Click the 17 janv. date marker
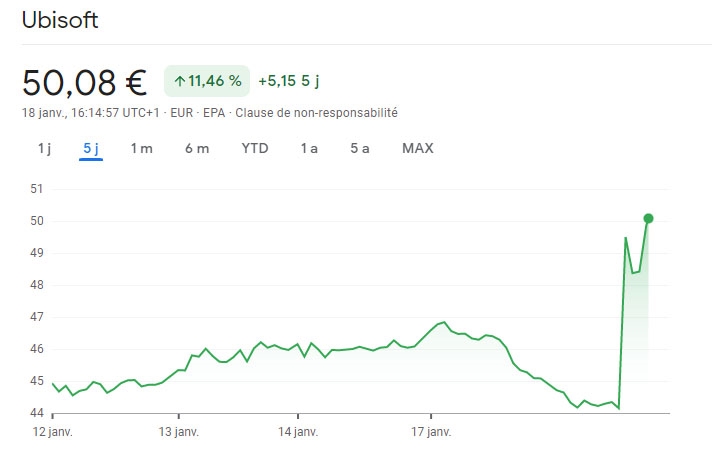 pos(431,432)
